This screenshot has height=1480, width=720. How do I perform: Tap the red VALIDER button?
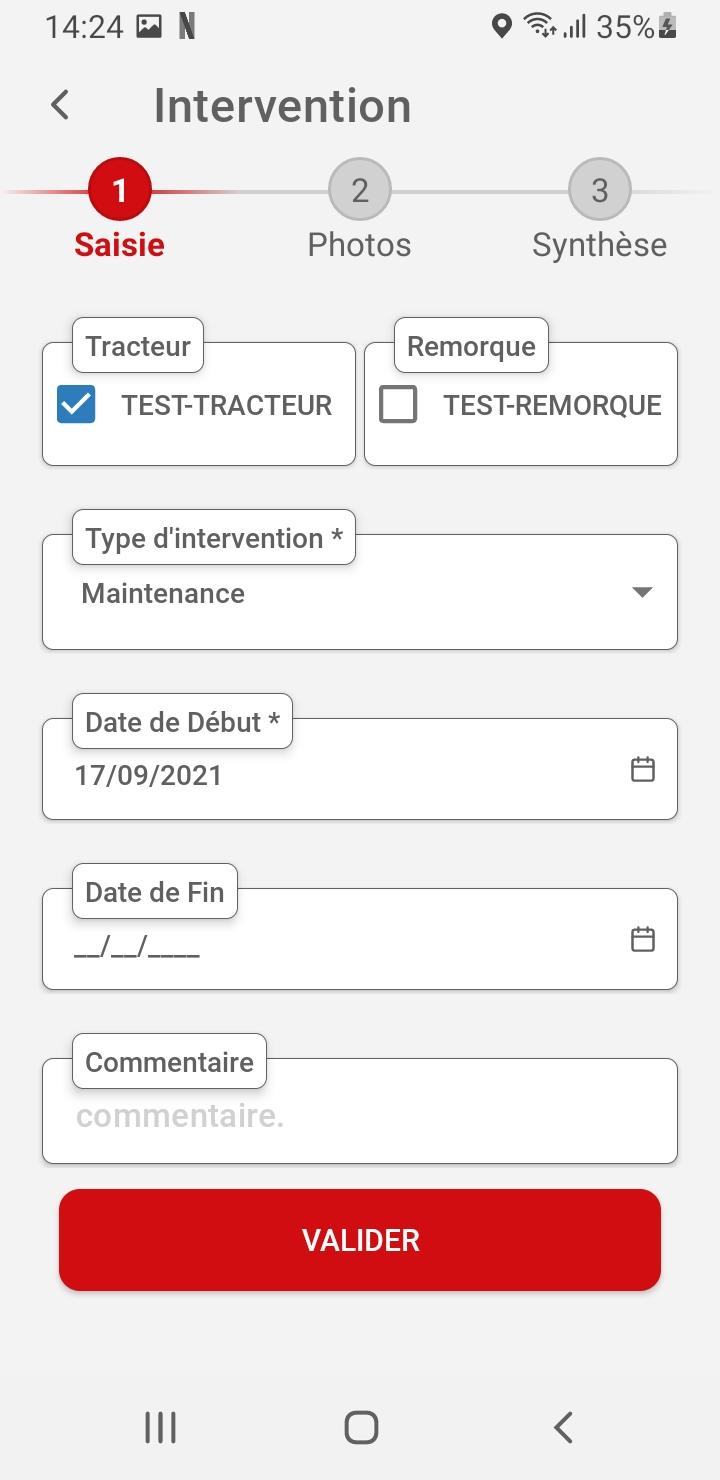[x=360, y=1240]
